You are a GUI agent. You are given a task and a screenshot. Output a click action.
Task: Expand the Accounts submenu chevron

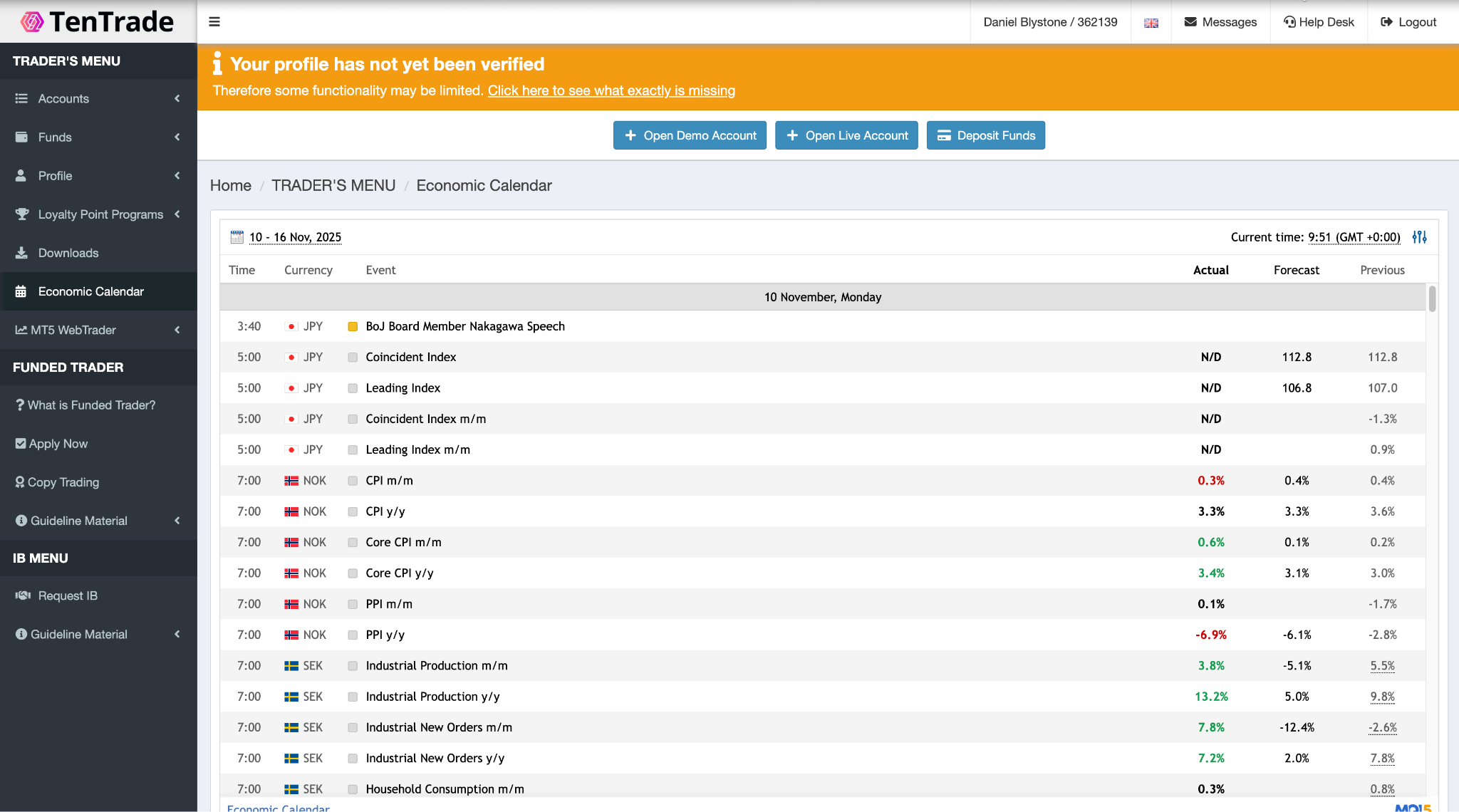click(x=177, y=98)
